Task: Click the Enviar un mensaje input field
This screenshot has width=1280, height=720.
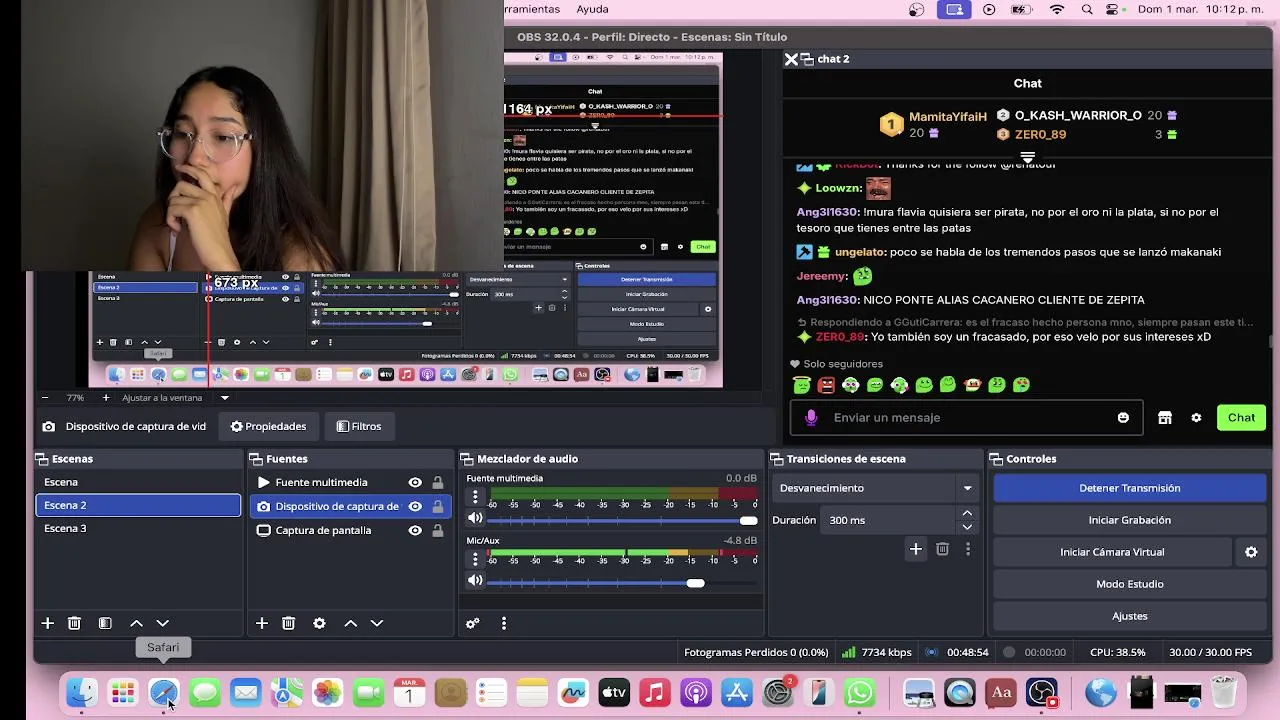Action: coord(965,418)
